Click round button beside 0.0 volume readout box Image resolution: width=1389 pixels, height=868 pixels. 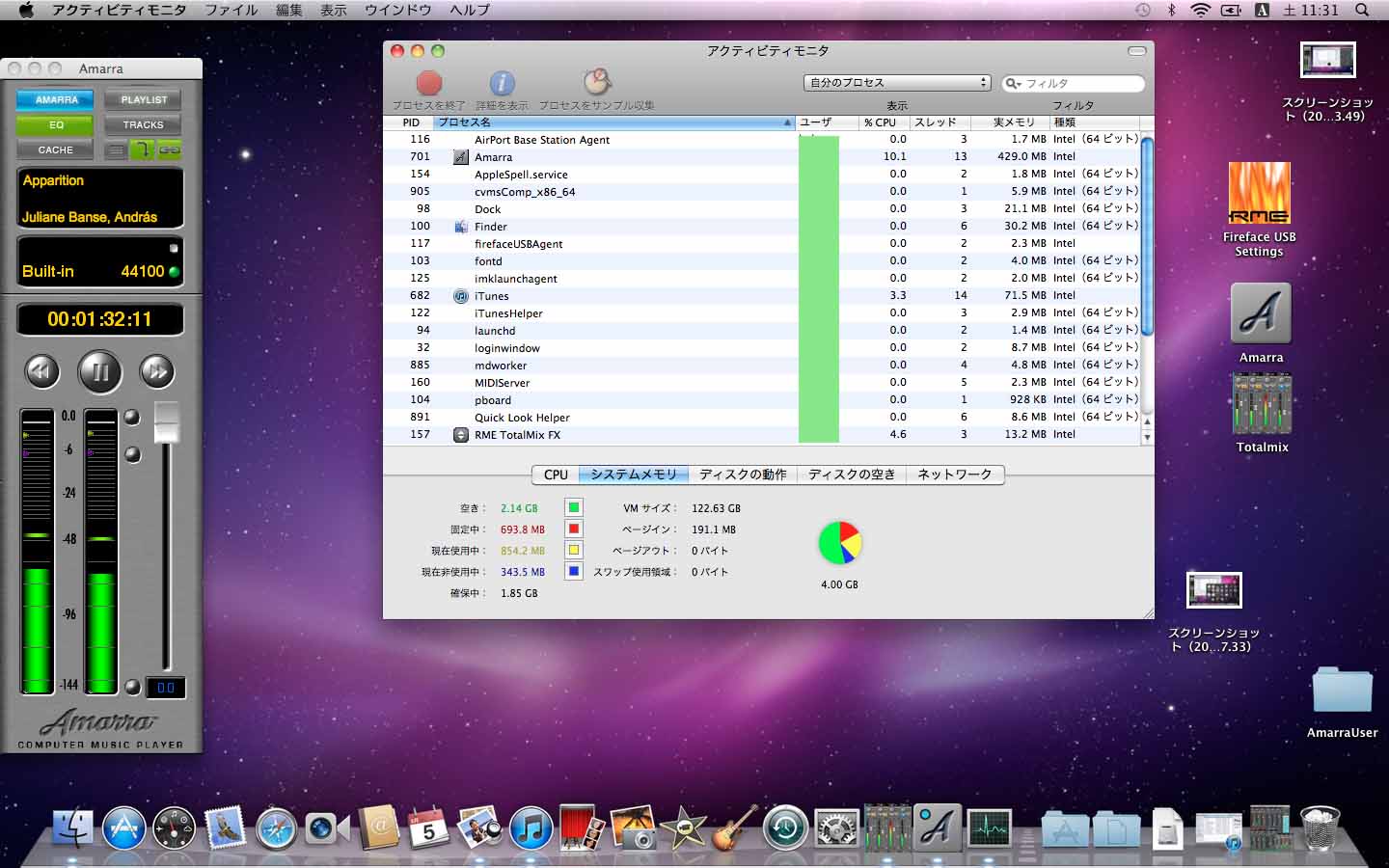pos(133,687)
